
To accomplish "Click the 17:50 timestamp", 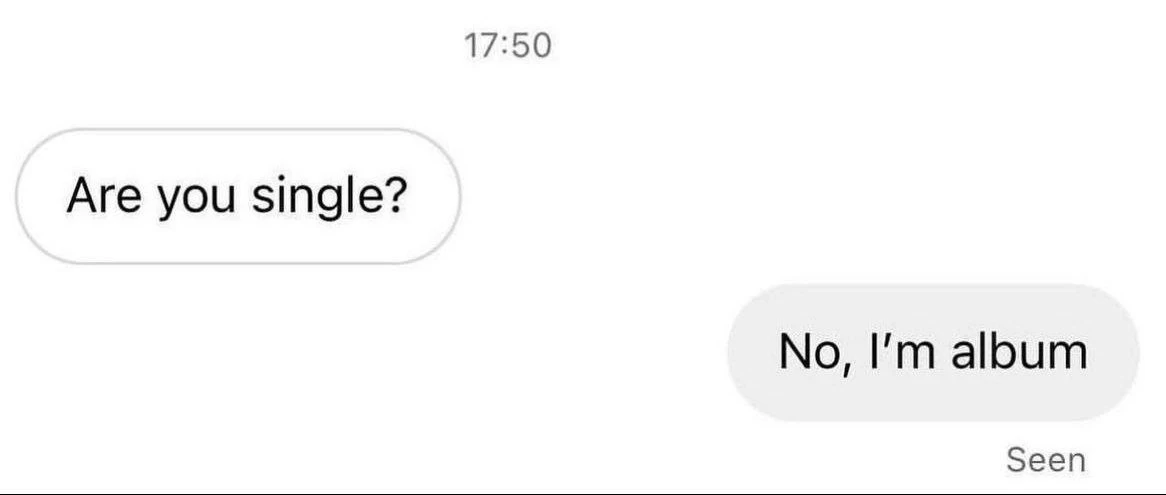I will [508, 45].
